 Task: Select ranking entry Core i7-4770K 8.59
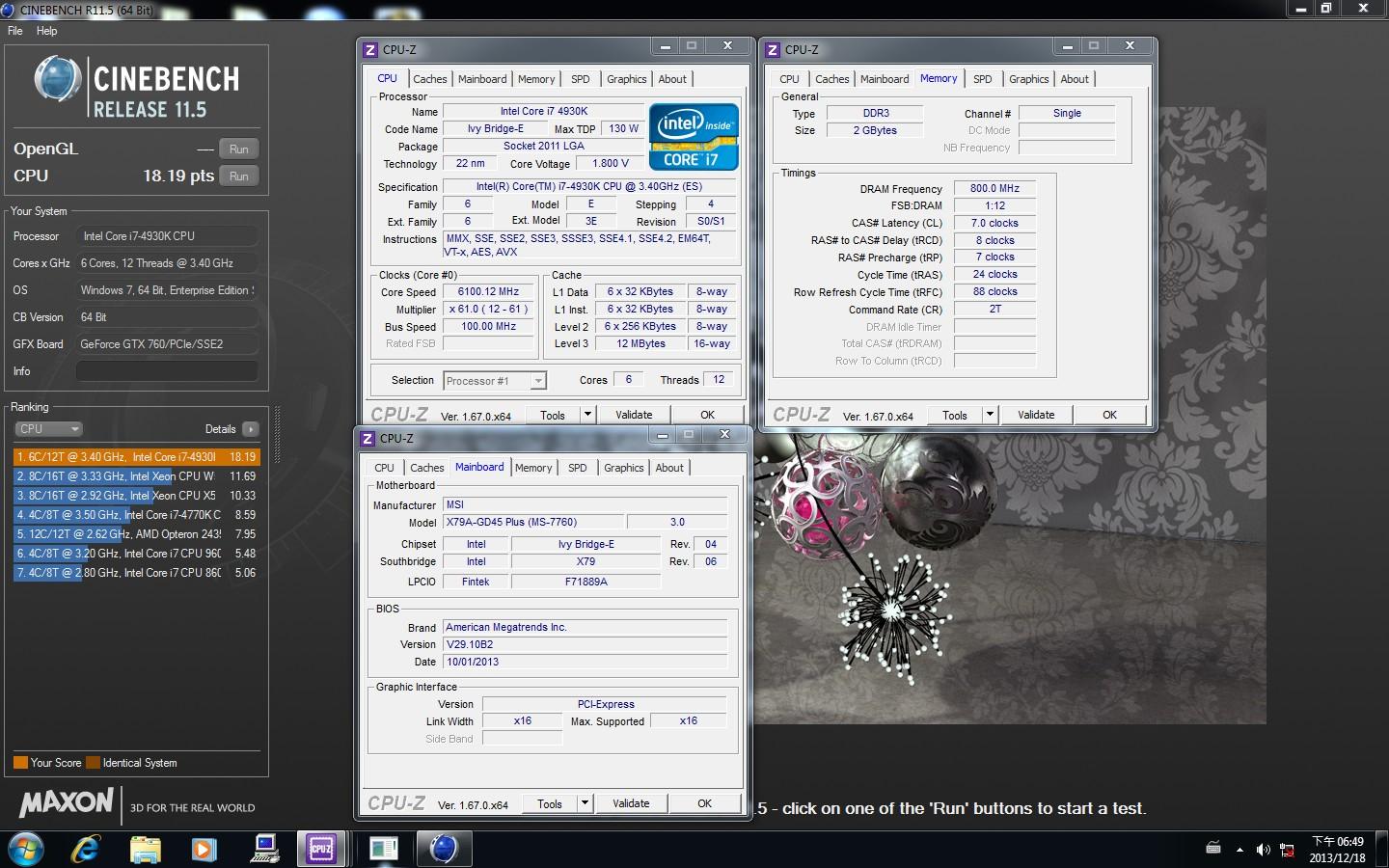click(x=137, y=515)
